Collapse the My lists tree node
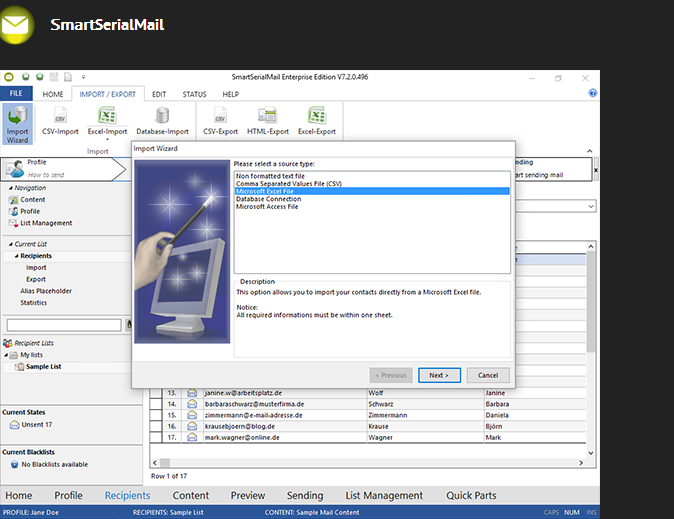 point(6,355)
